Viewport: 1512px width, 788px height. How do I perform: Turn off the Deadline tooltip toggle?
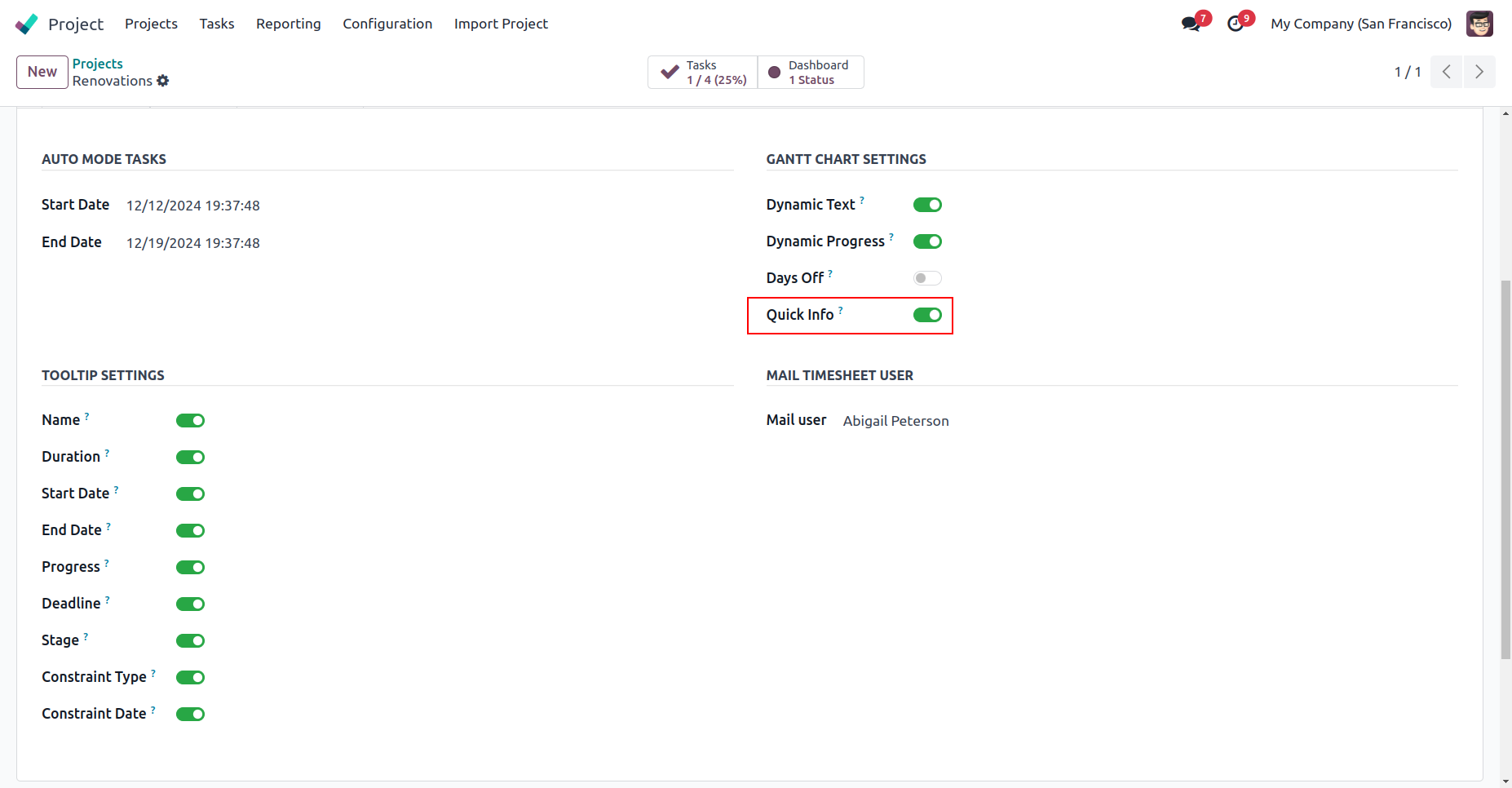(190, 604)
